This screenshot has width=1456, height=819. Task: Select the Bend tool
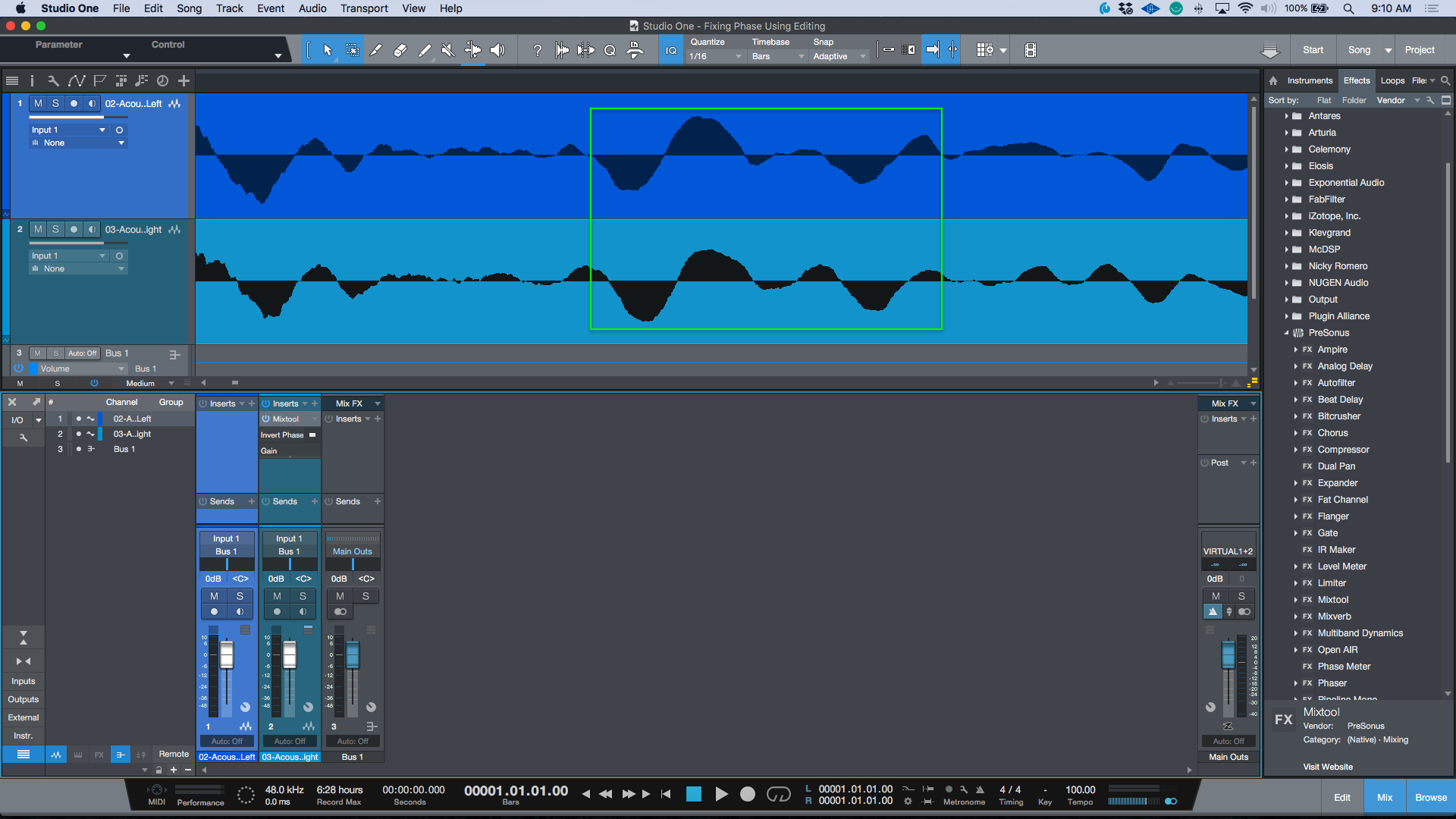[x=472, y=50]
